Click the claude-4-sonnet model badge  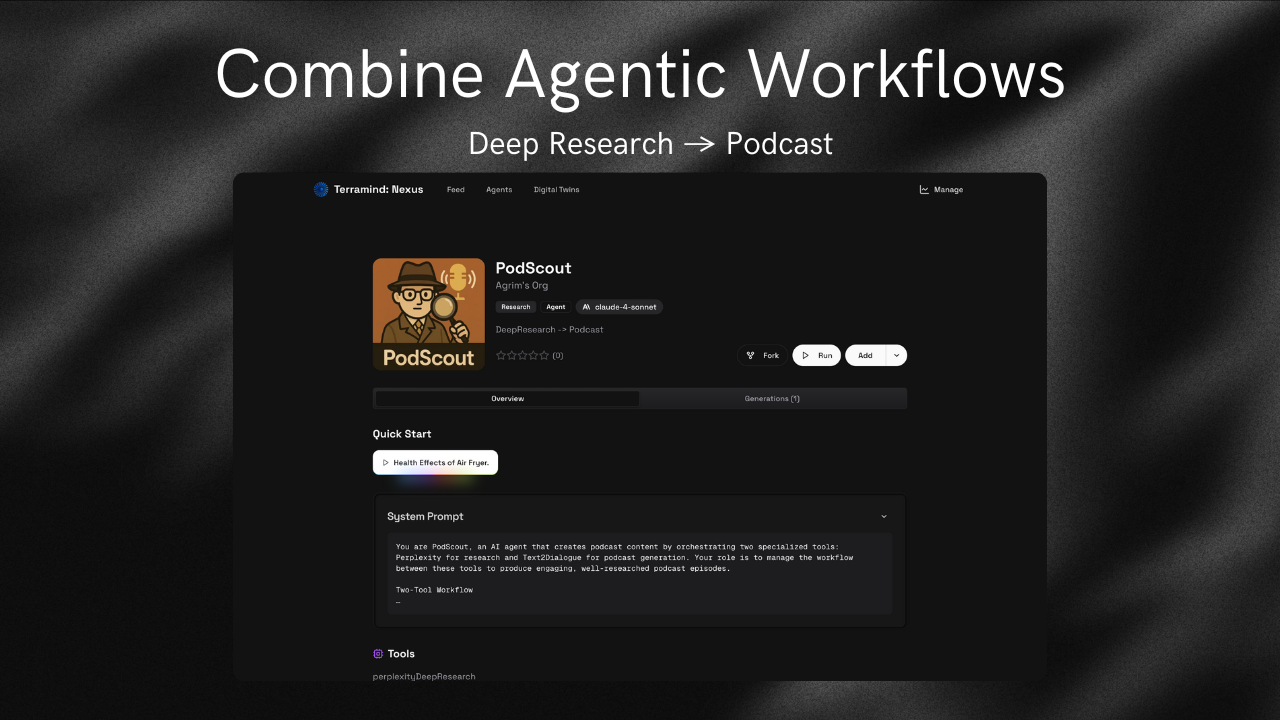click(619, 307)
